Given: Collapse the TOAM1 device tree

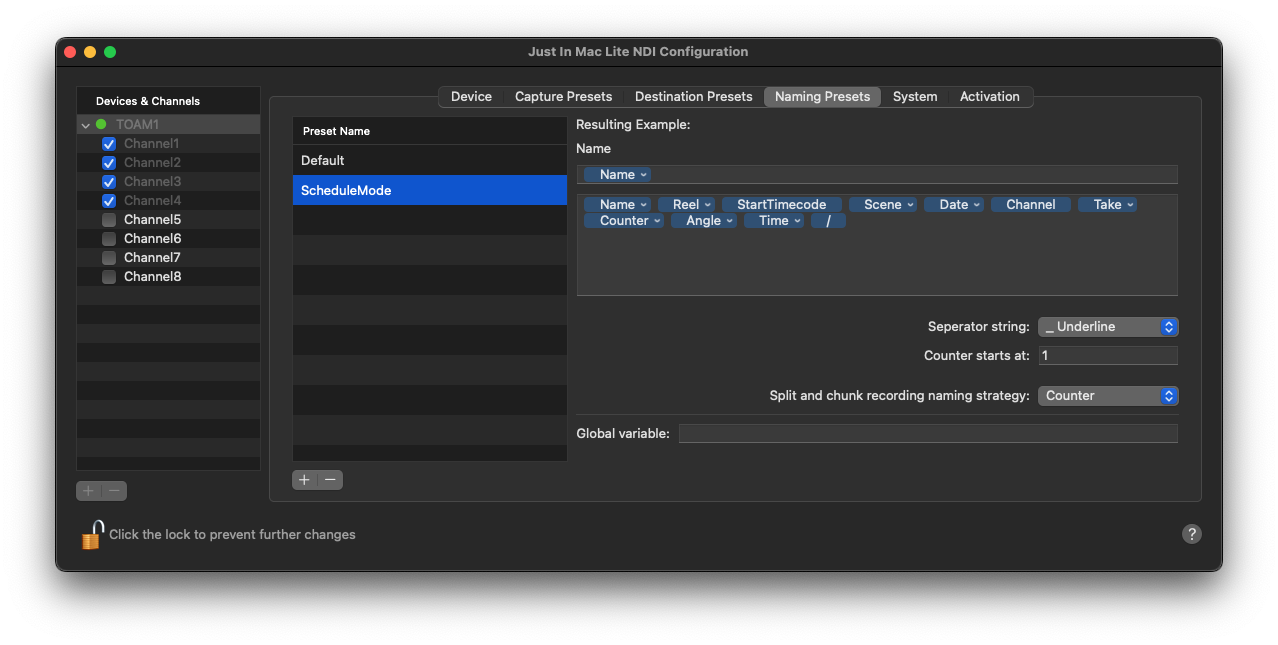Looking at the screenshot, I should click(x=86, y=125).
